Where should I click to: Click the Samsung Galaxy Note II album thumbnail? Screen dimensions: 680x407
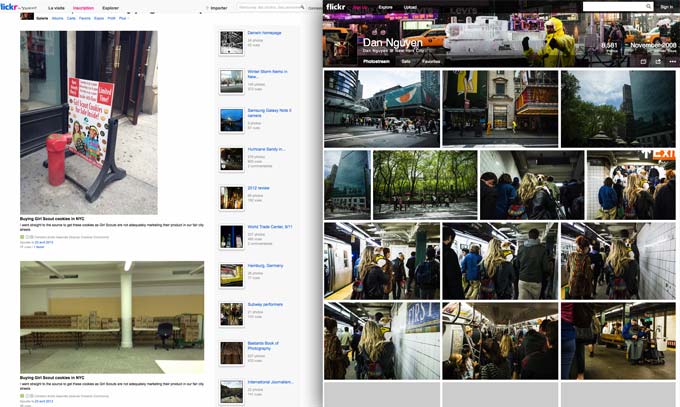[x=232, y=120]
